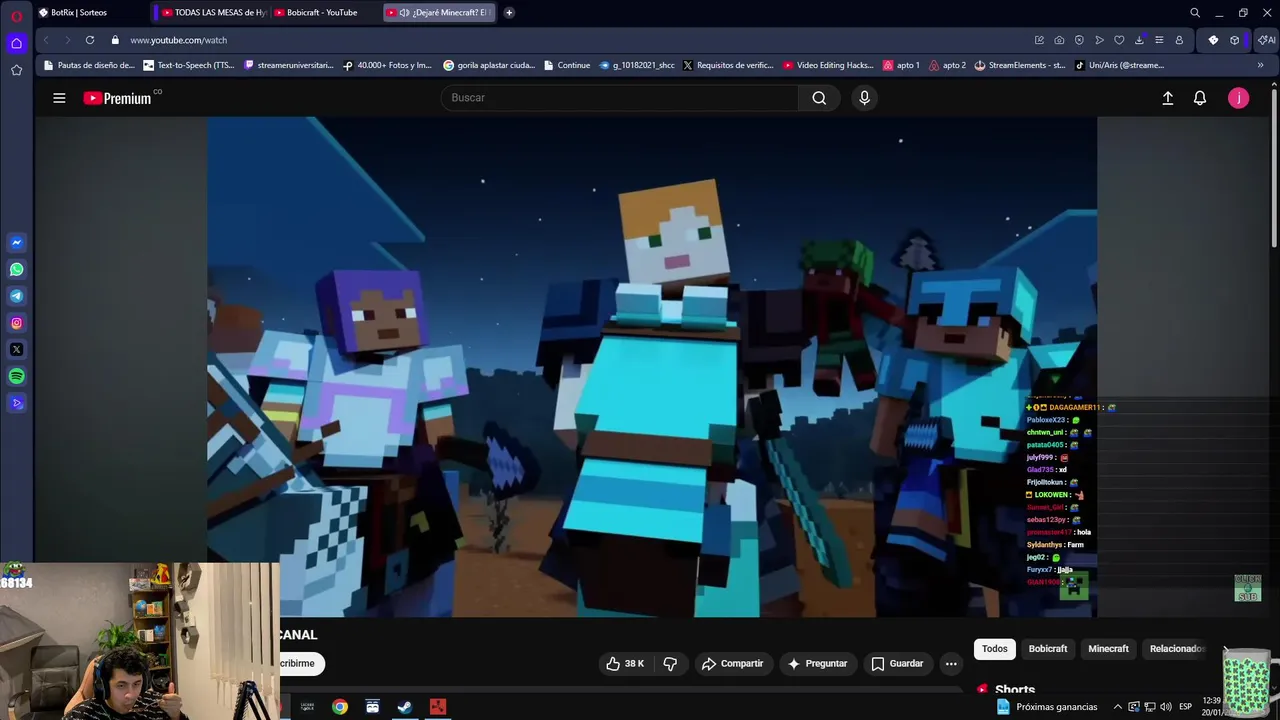Screen dimensions: 1280x720
Task: Switch to ¿Dejaré Minecraft? tab
Action: 440,13
